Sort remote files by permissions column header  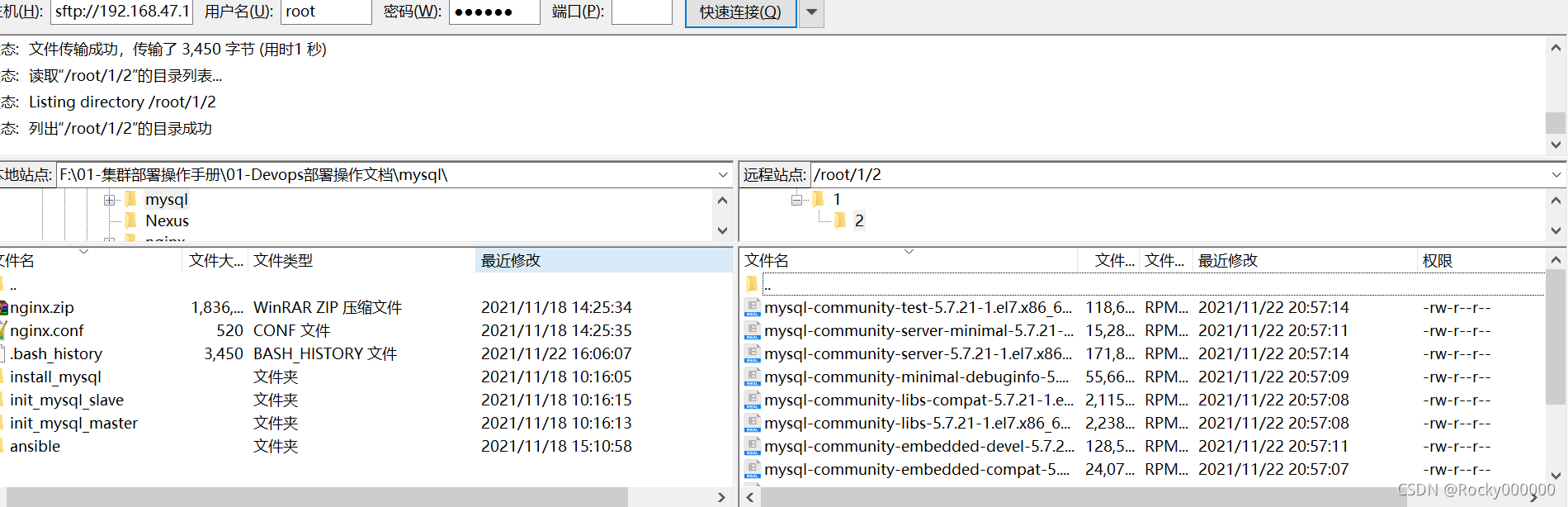point(1481,261)
